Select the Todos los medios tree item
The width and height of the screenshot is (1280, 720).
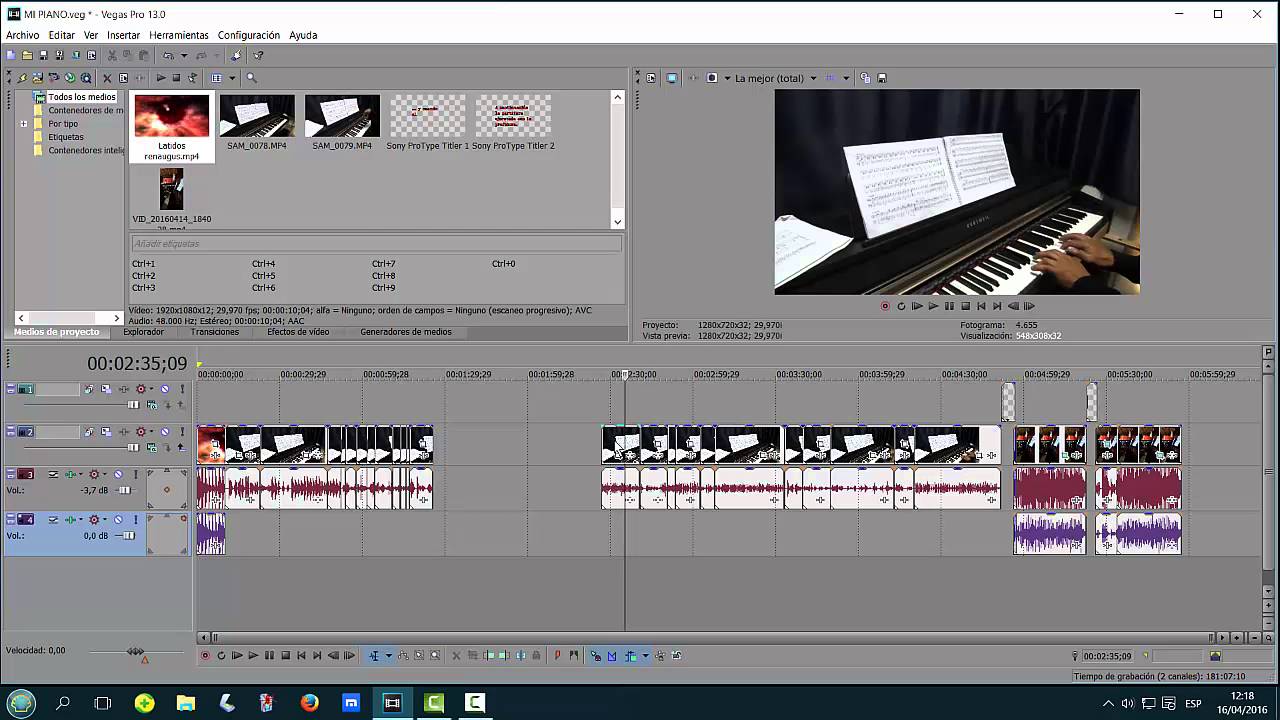pyautogui.click(x=82, y=97)
